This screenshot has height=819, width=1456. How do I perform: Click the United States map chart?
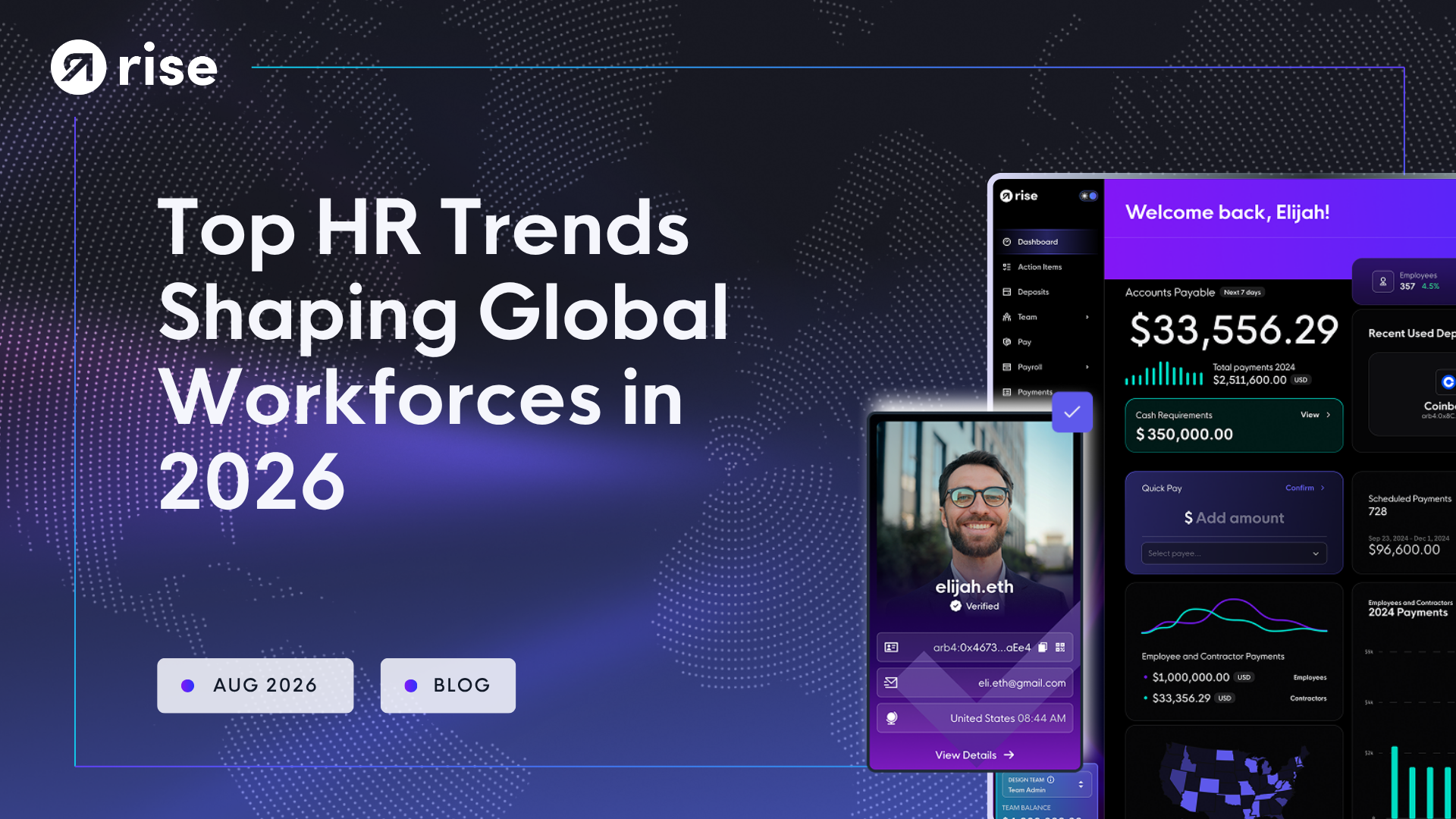coord(1234,780)
